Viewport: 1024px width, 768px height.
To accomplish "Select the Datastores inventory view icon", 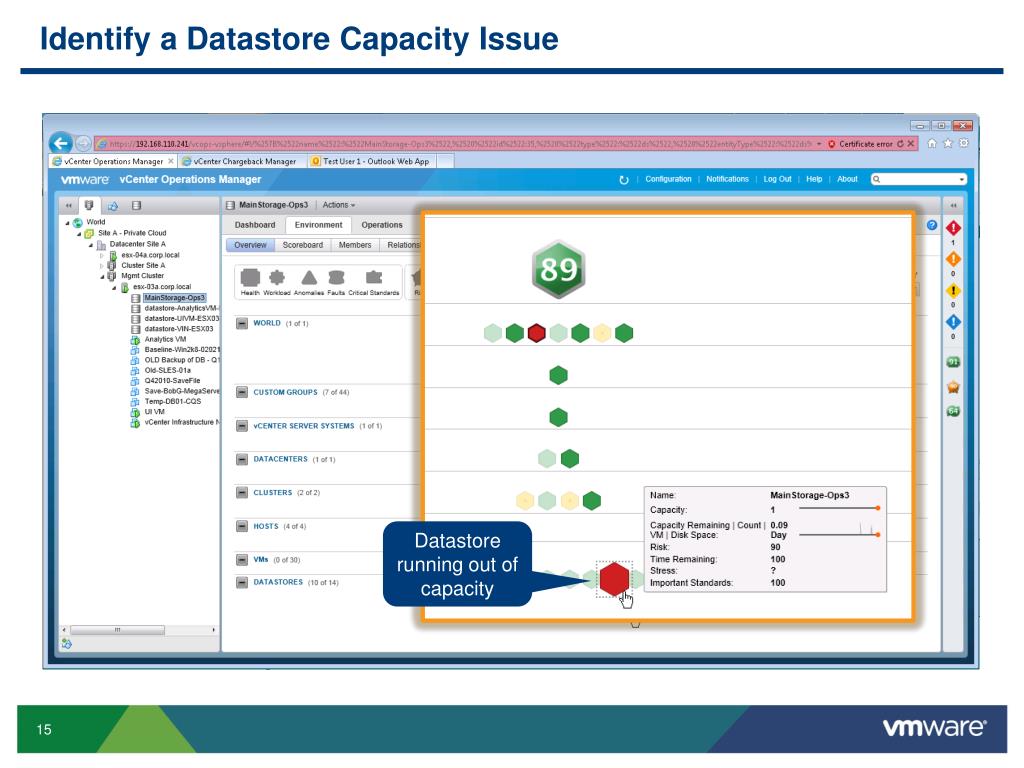I will coord(136,206).
